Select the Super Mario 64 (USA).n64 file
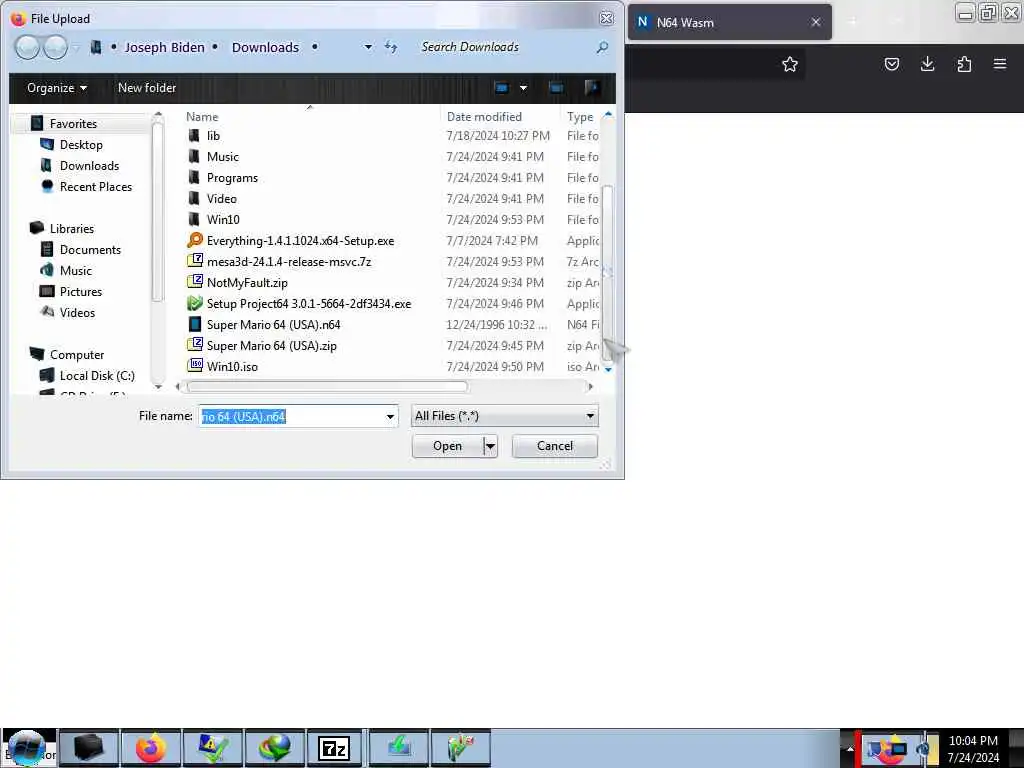 coord(273,325)
